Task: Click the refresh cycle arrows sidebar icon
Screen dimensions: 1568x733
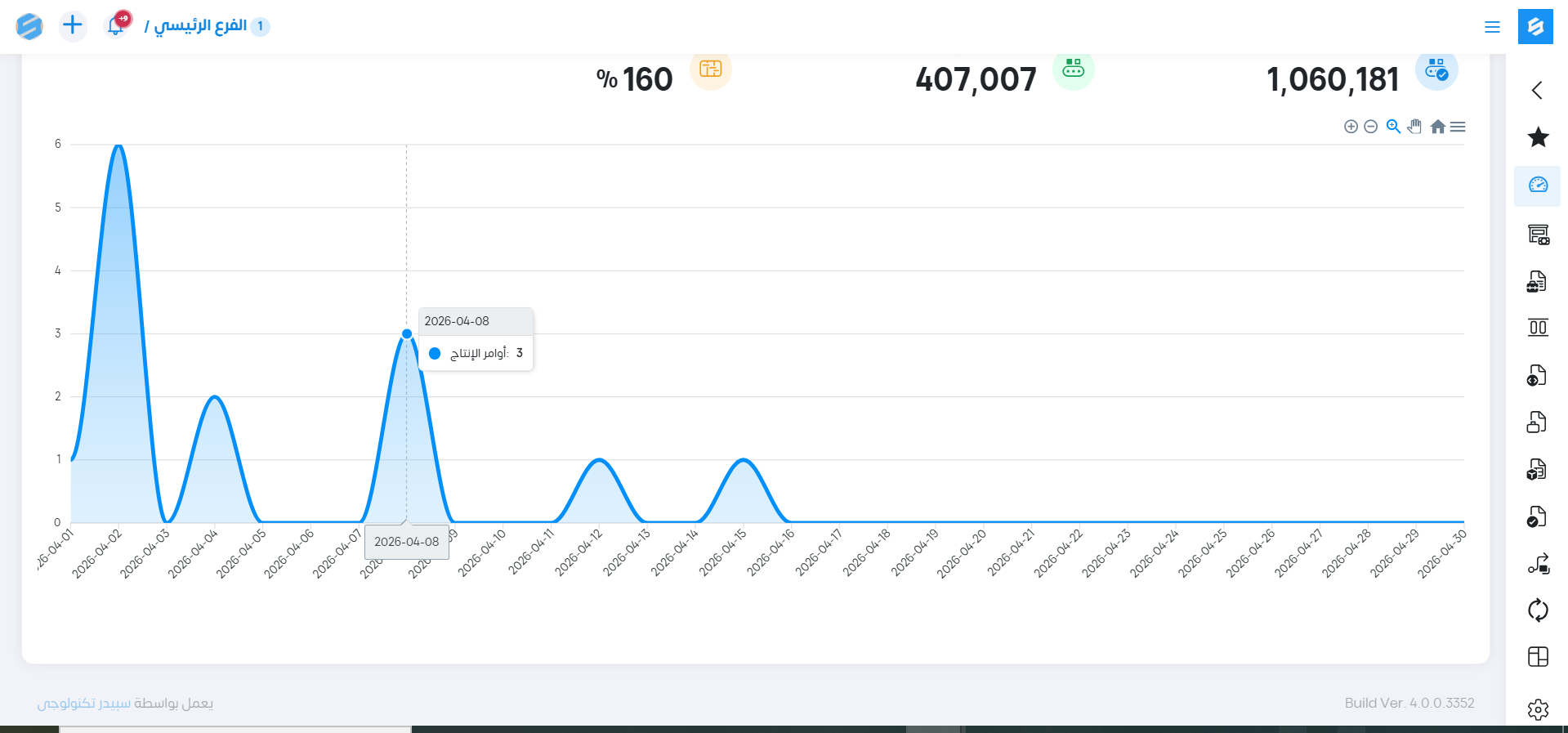Action: [1538, 610]
